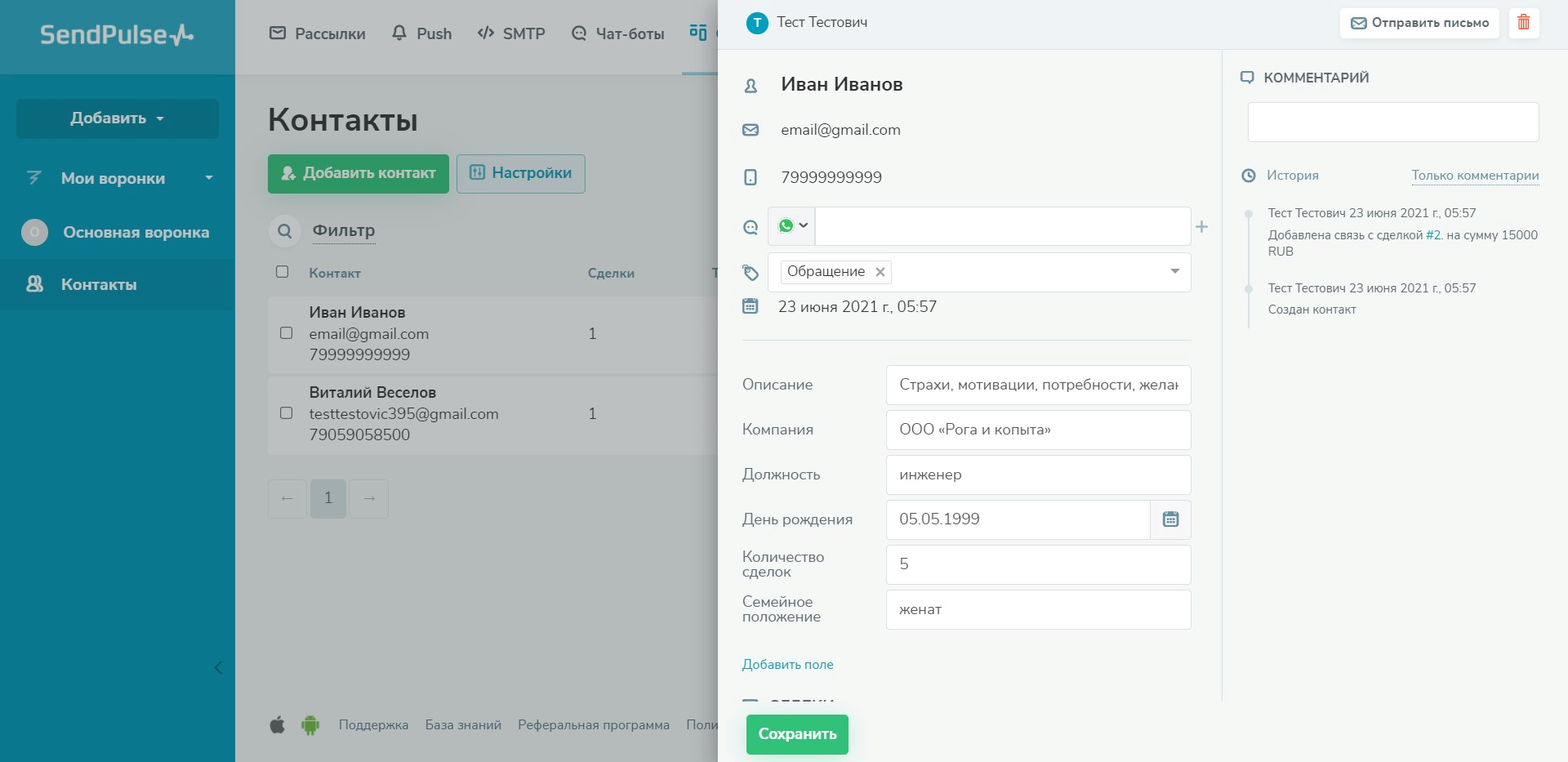Collapse the left sidebar with the chevron
This screenshot has width=1568, height=762.
click(218, 668)
